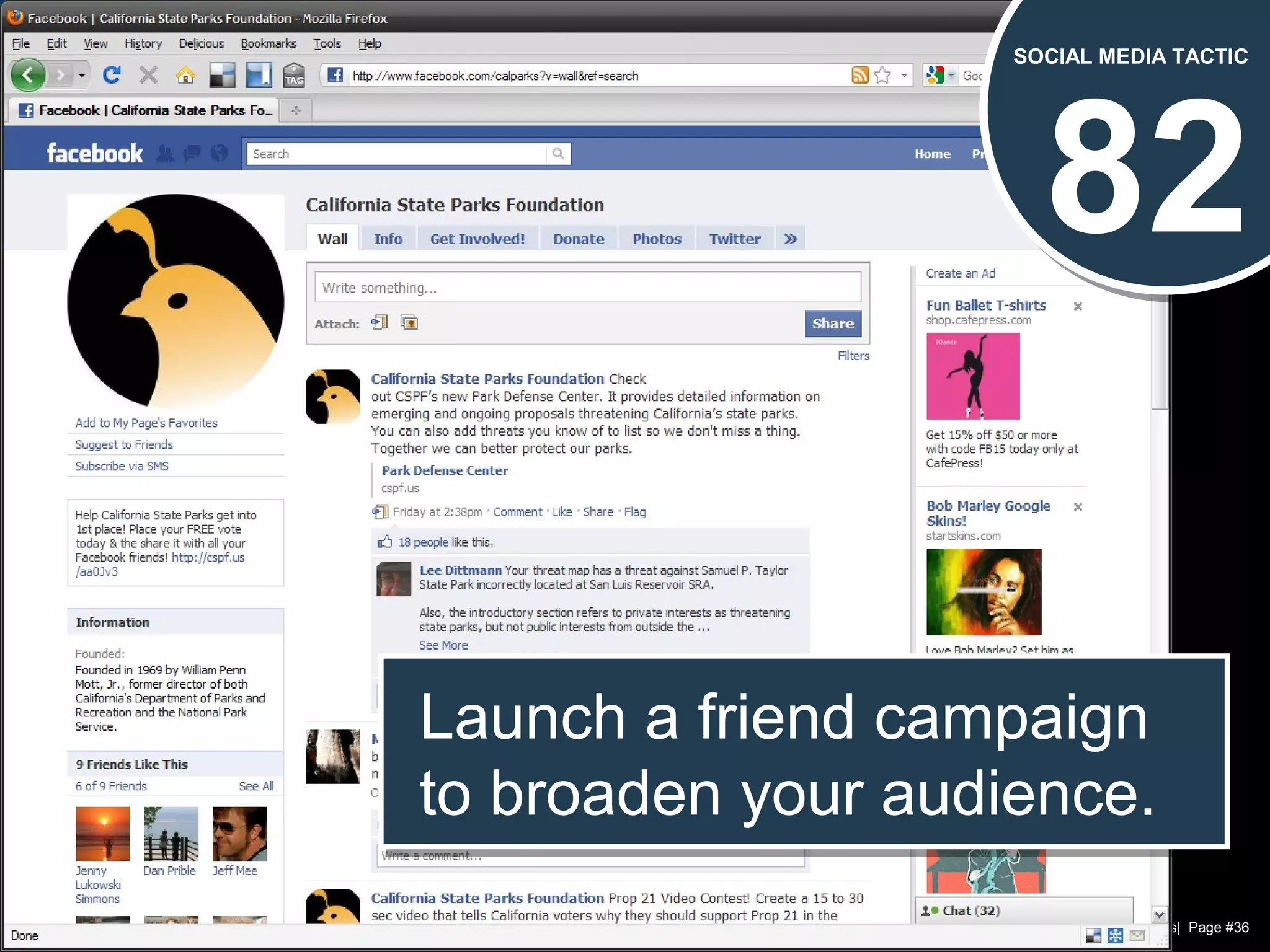Image resolution: width=1270 pixels, height=952 pixels.
Task: Switch to the Twitter tab
Action: point(735,239)
